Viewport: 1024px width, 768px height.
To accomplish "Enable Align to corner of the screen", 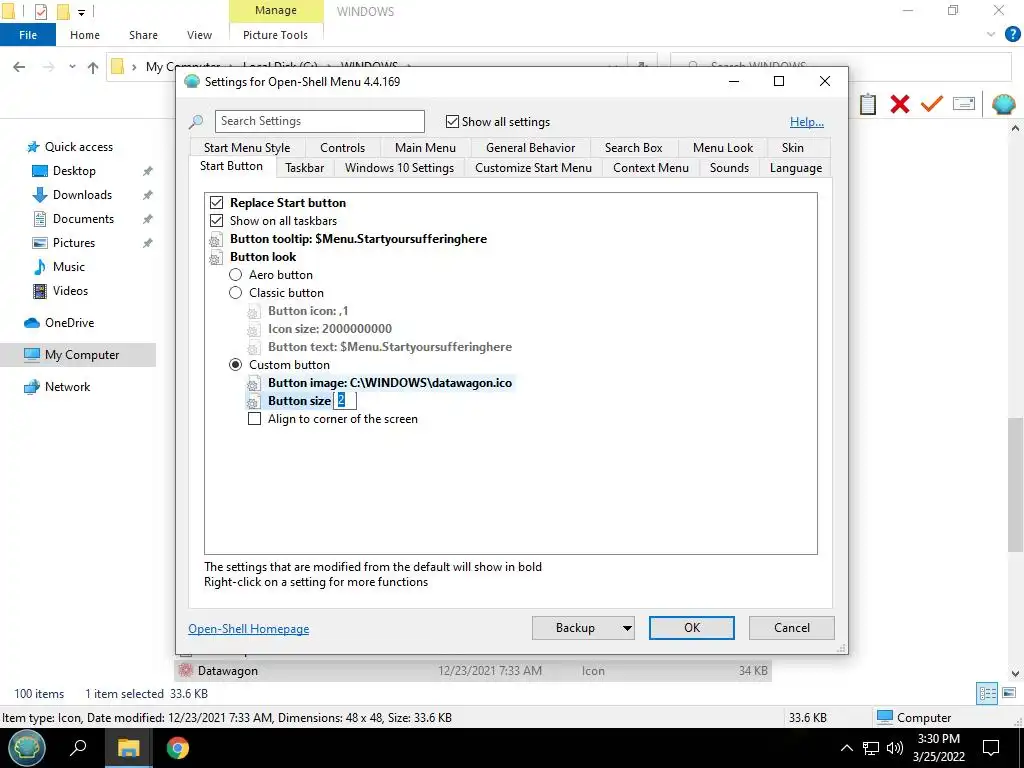I will [255, 419].
